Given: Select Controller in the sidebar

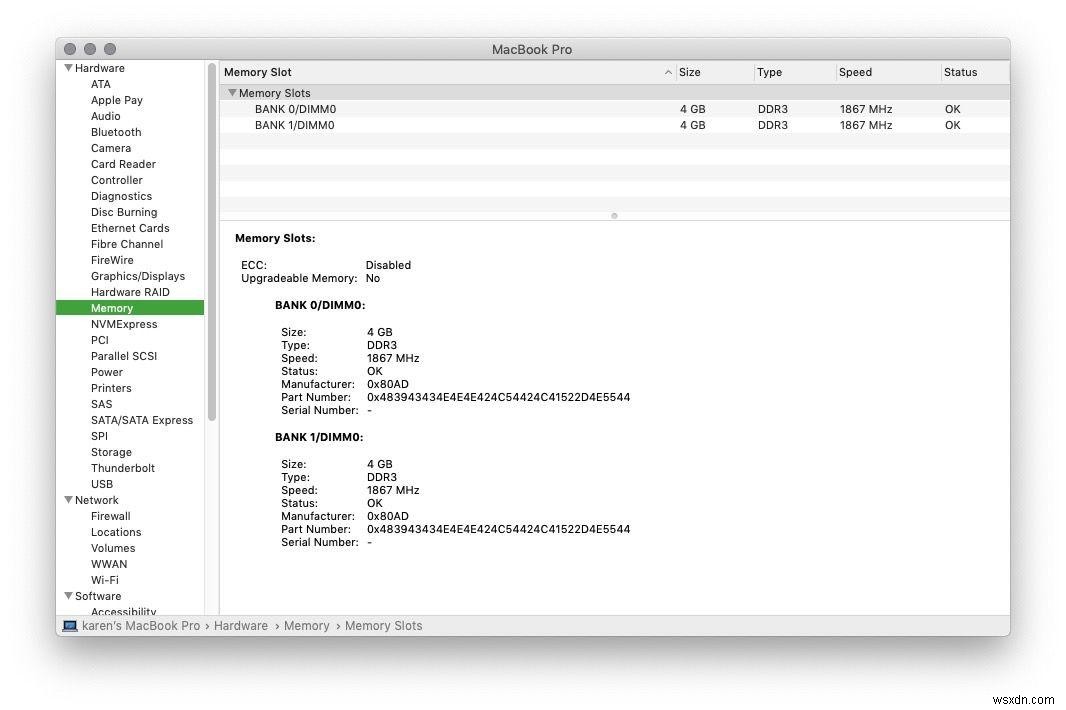Looking at the screenshot, I should (x=117, y=180).
